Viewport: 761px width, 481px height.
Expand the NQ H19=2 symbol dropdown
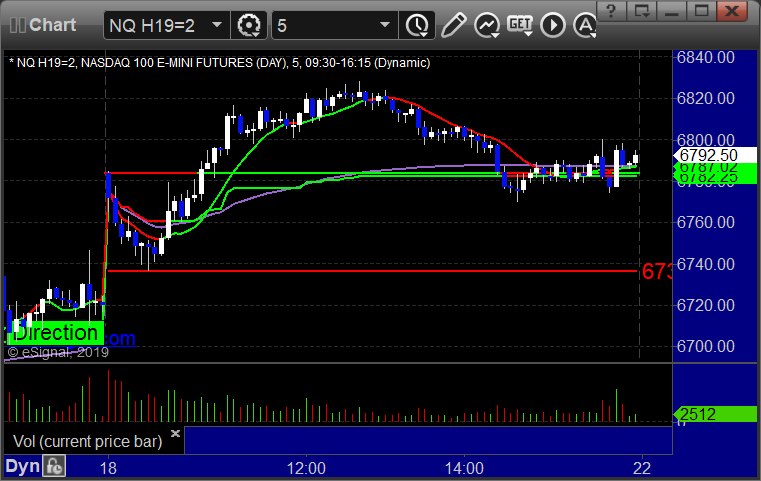[x=217, y=25]
